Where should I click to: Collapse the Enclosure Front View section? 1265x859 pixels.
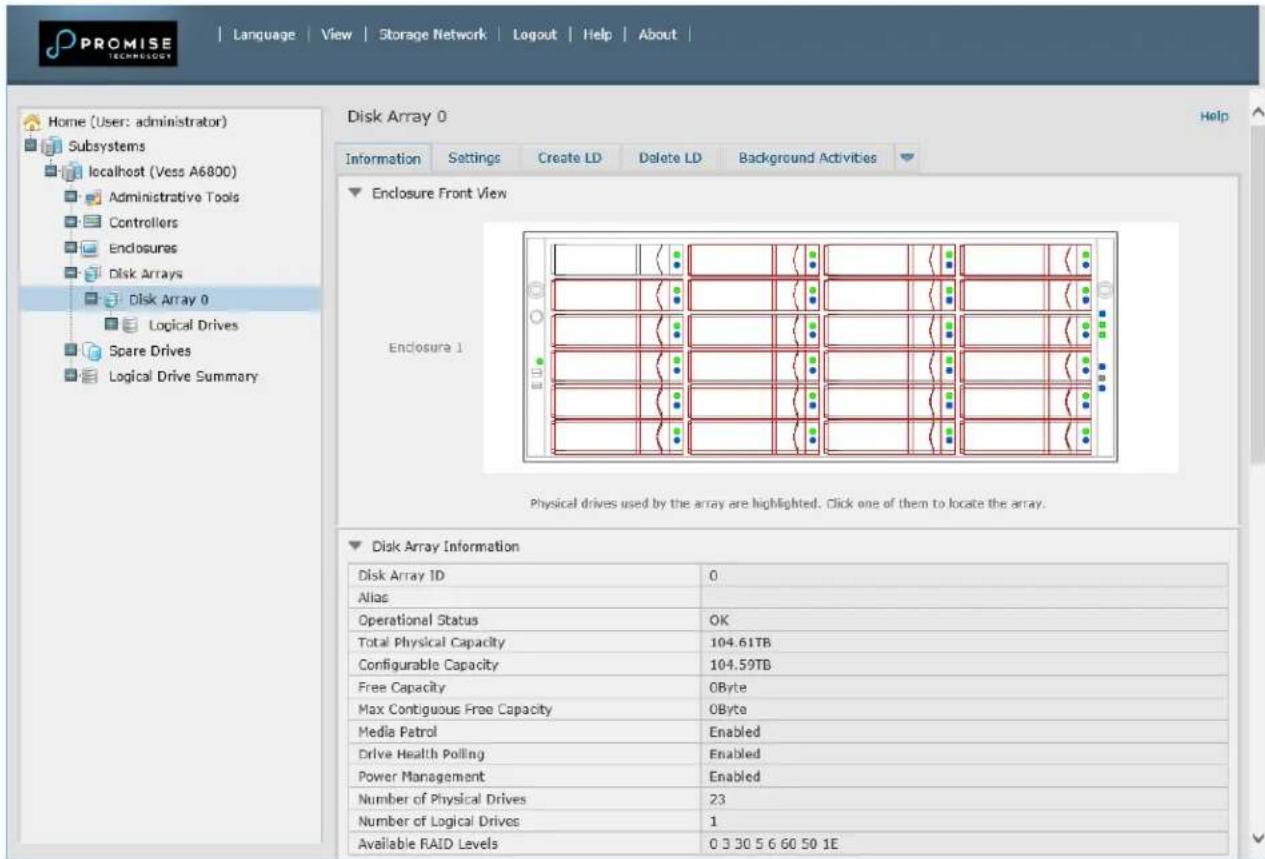click(355, 192)
